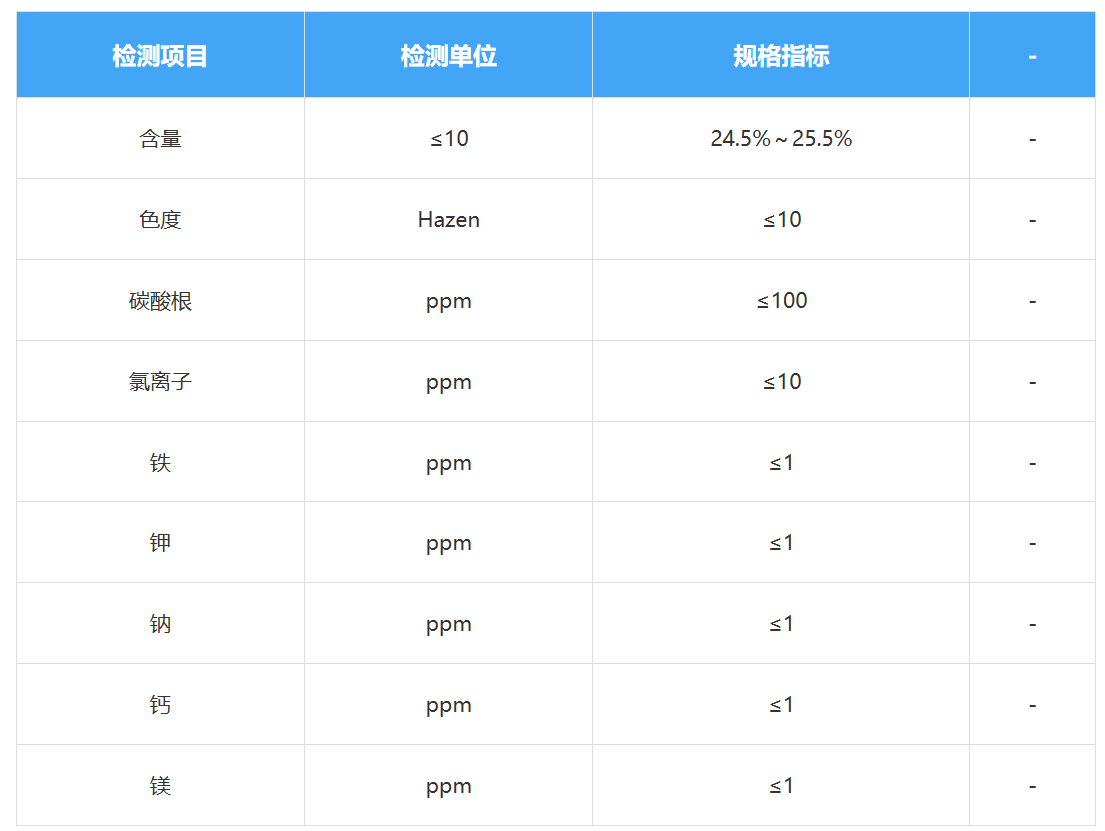1105x831 pixels.
Task: Select the 碳酸根 row label cell
Action: [160, 301]
